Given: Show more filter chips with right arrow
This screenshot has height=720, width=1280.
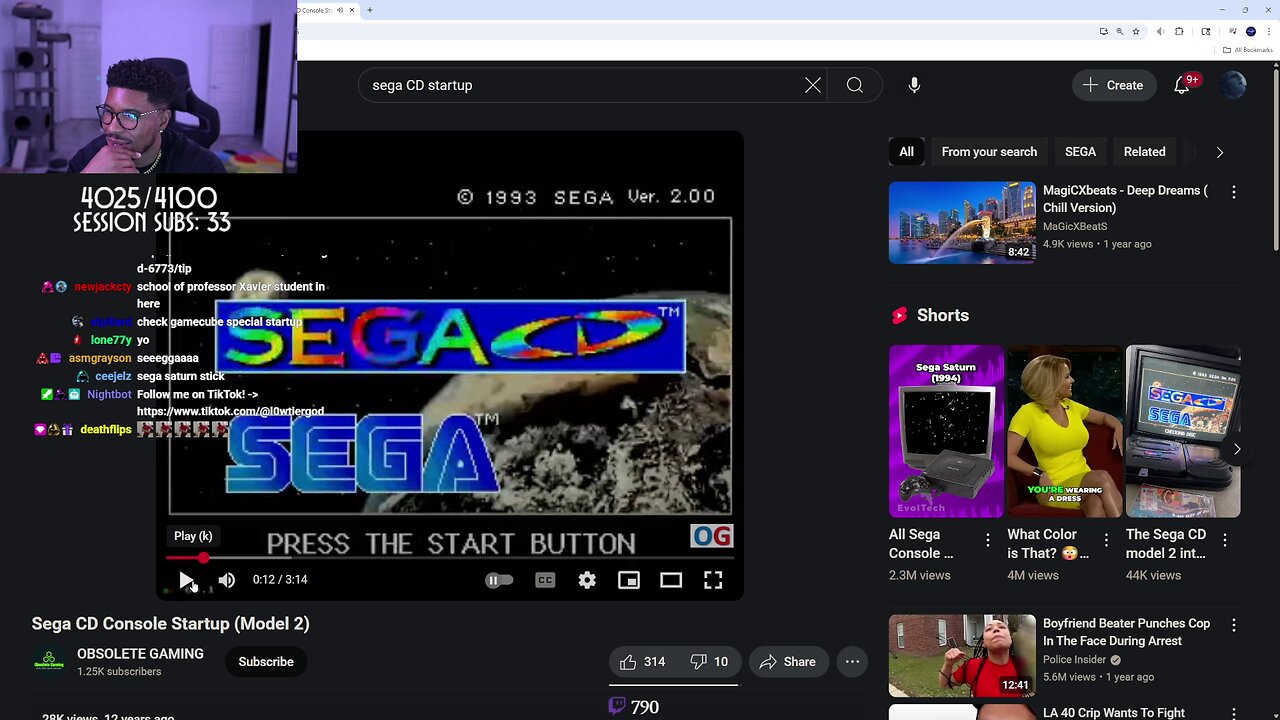Looking at the screenshot, I should pyautogui.click(x=1219, y=152).
